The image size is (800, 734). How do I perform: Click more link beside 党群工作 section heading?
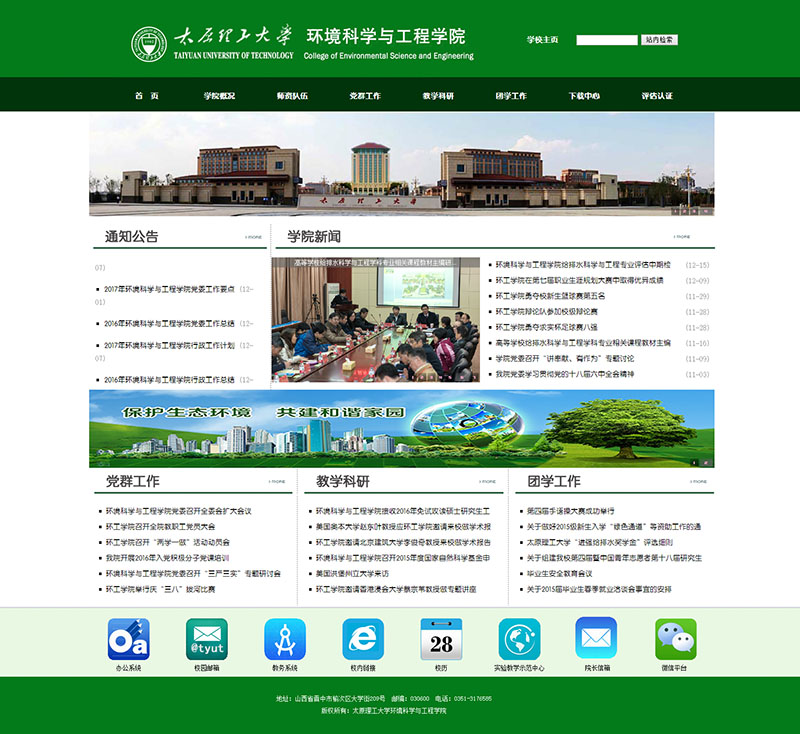[277, 482]
